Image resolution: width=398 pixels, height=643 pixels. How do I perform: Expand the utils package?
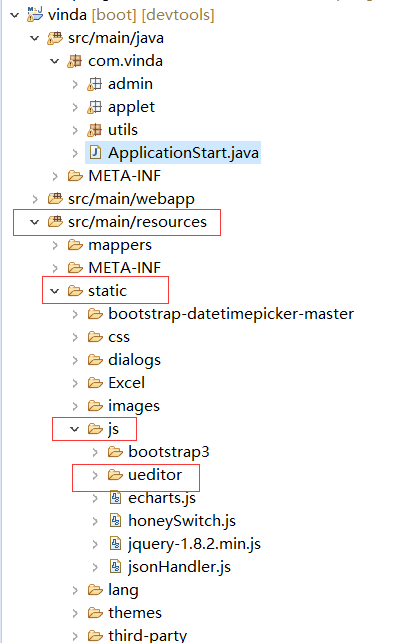[75, 130]
